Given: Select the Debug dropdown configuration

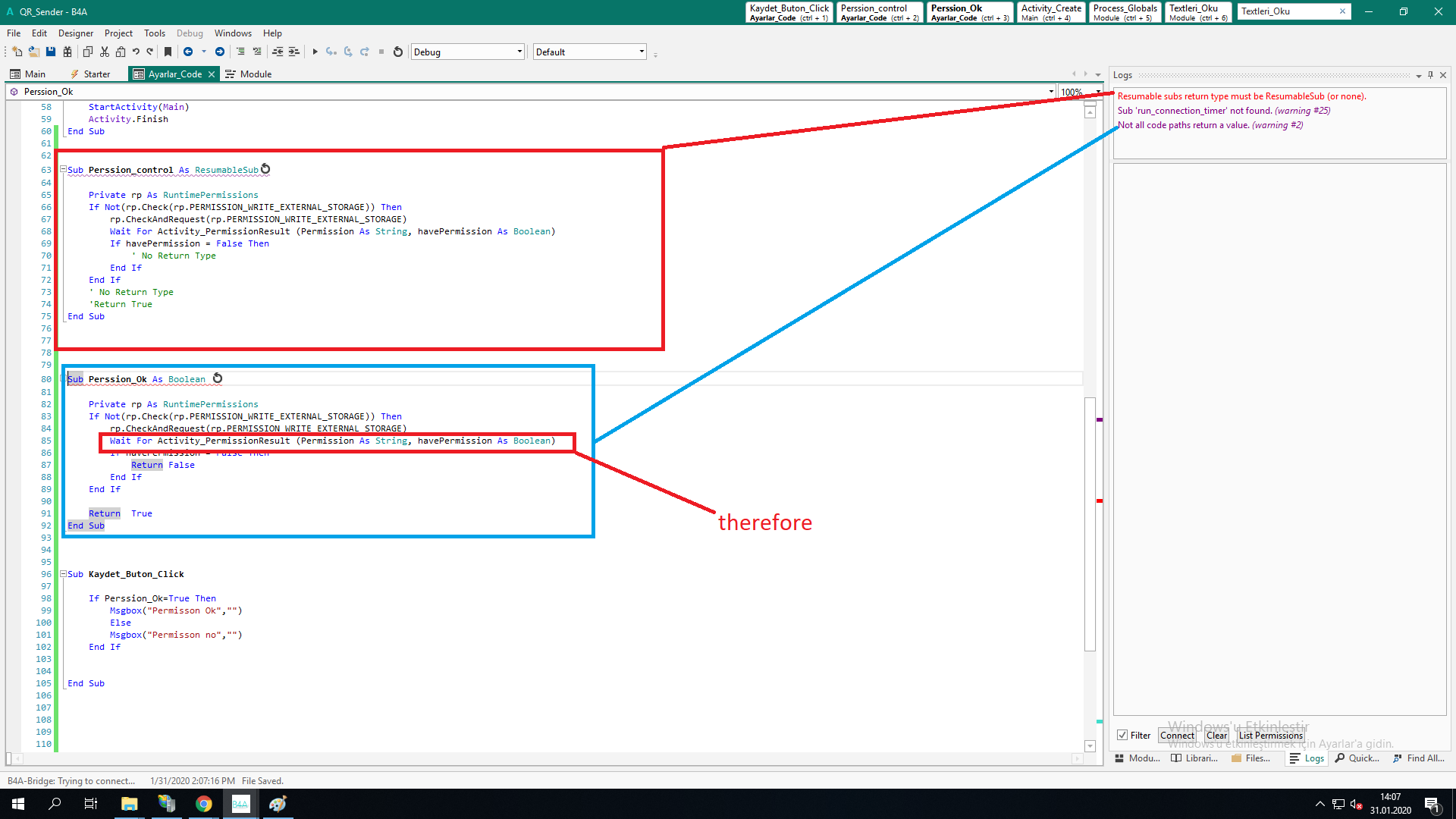Looking at the screenshot, I should click(x=466, y=52).
